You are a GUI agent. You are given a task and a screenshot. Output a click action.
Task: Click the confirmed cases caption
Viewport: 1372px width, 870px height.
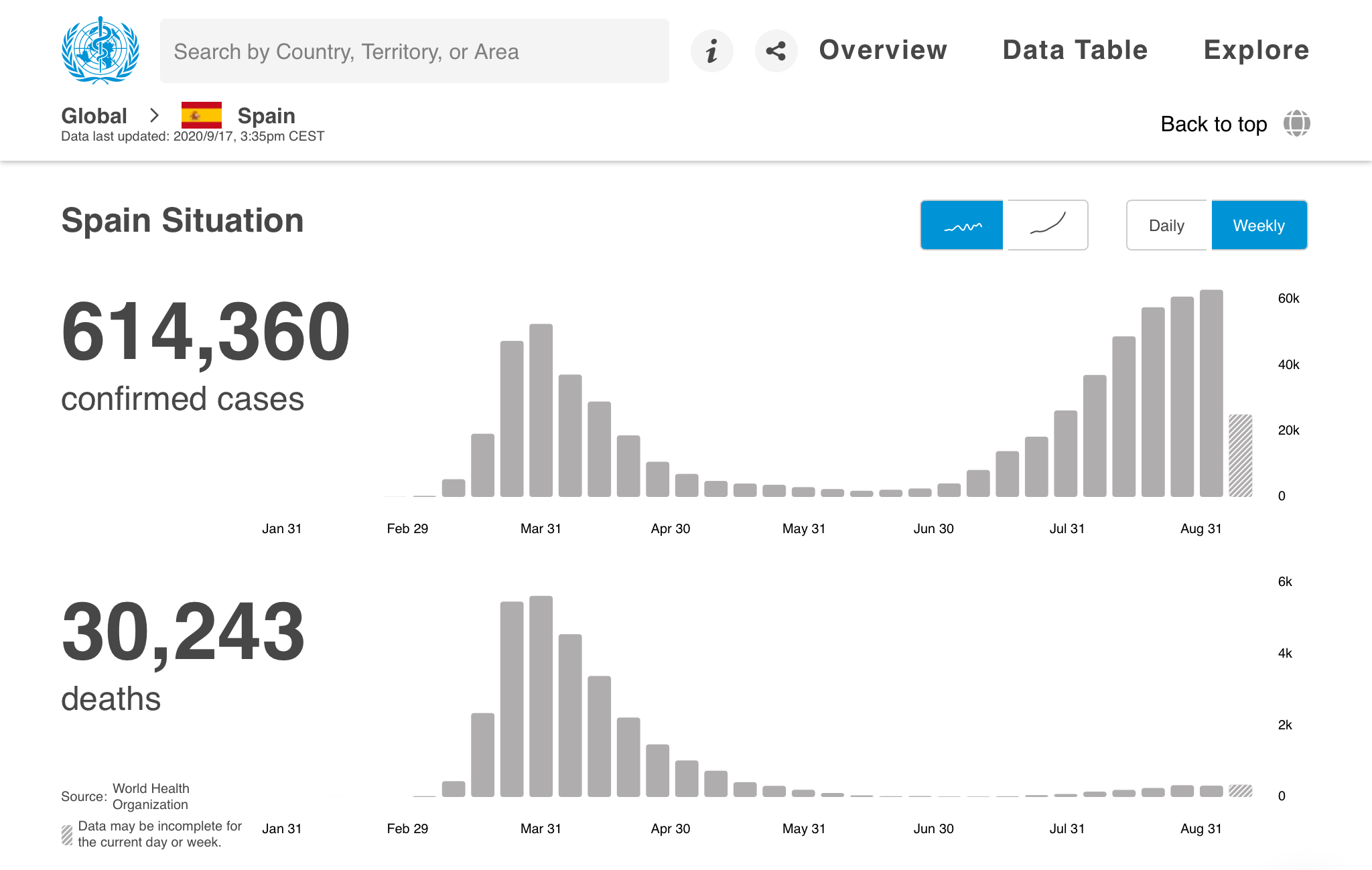click(182, 399)
